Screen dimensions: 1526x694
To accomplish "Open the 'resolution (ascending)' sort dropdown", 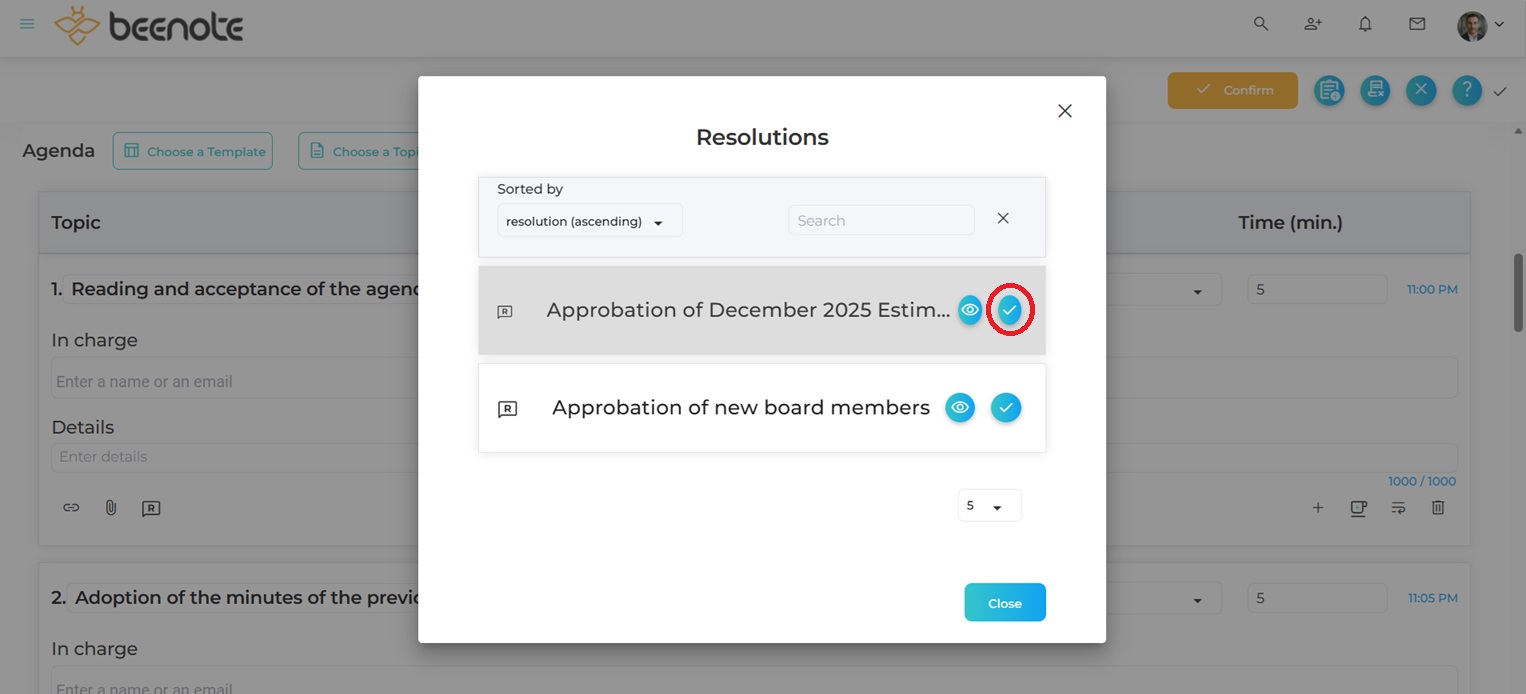I will (x=589, y=220).
